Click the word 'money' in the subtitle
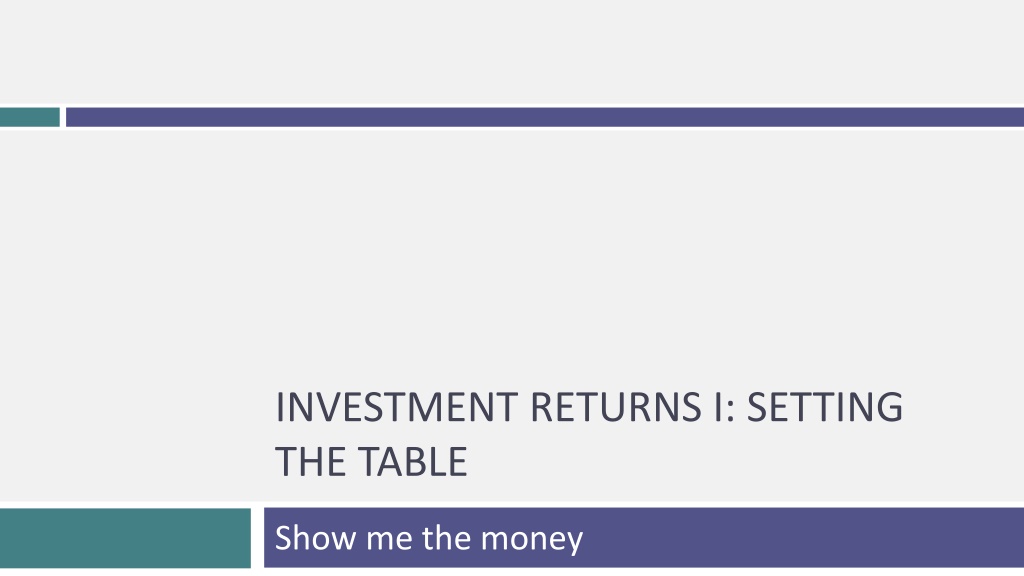 point(532,540)
